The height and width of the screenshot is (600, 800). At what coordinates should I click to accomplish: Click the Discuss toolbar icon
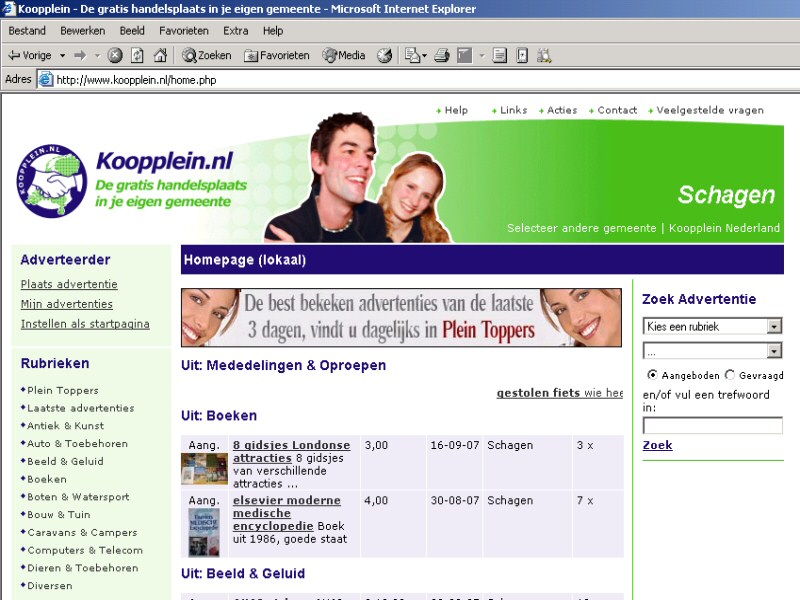click(500, 55)
